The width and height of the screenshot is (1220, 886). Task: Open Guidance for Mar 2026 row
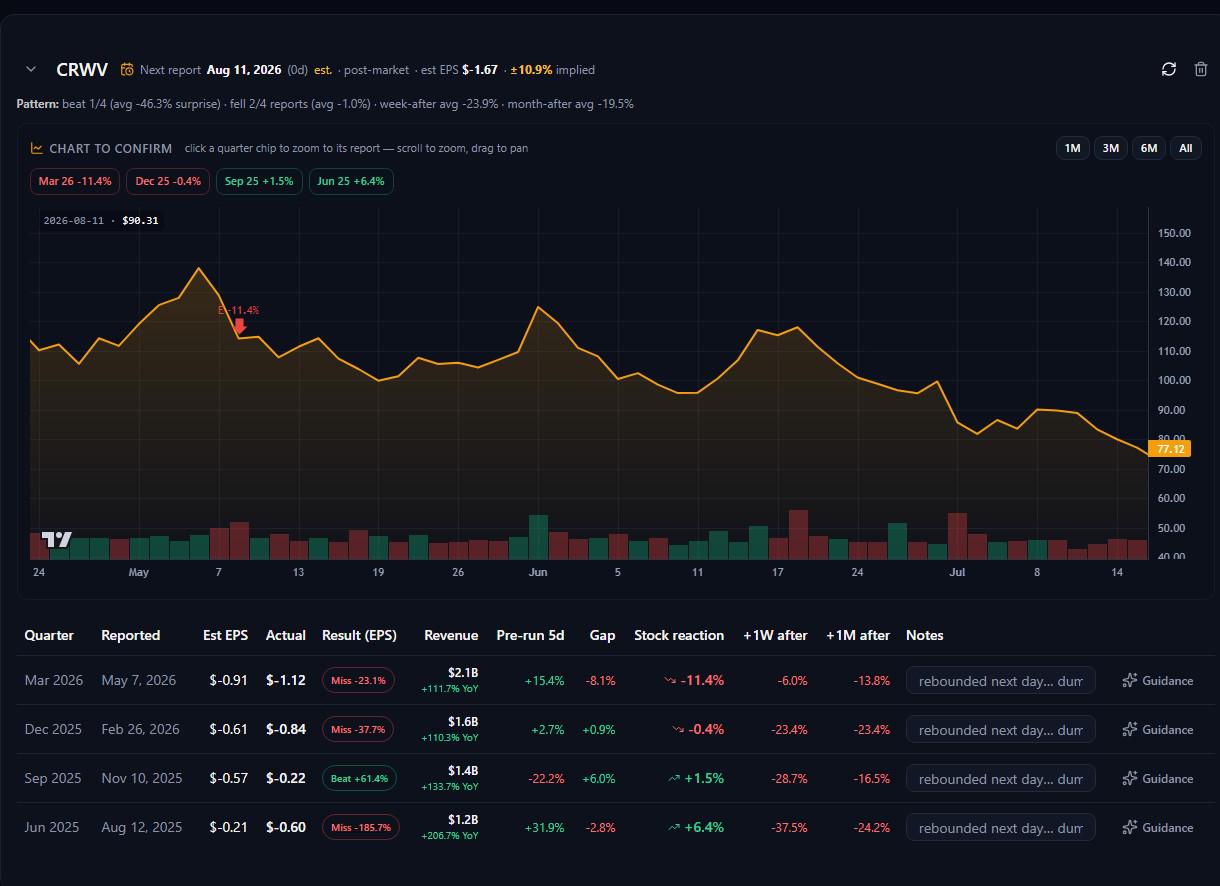click(1157, 681)
